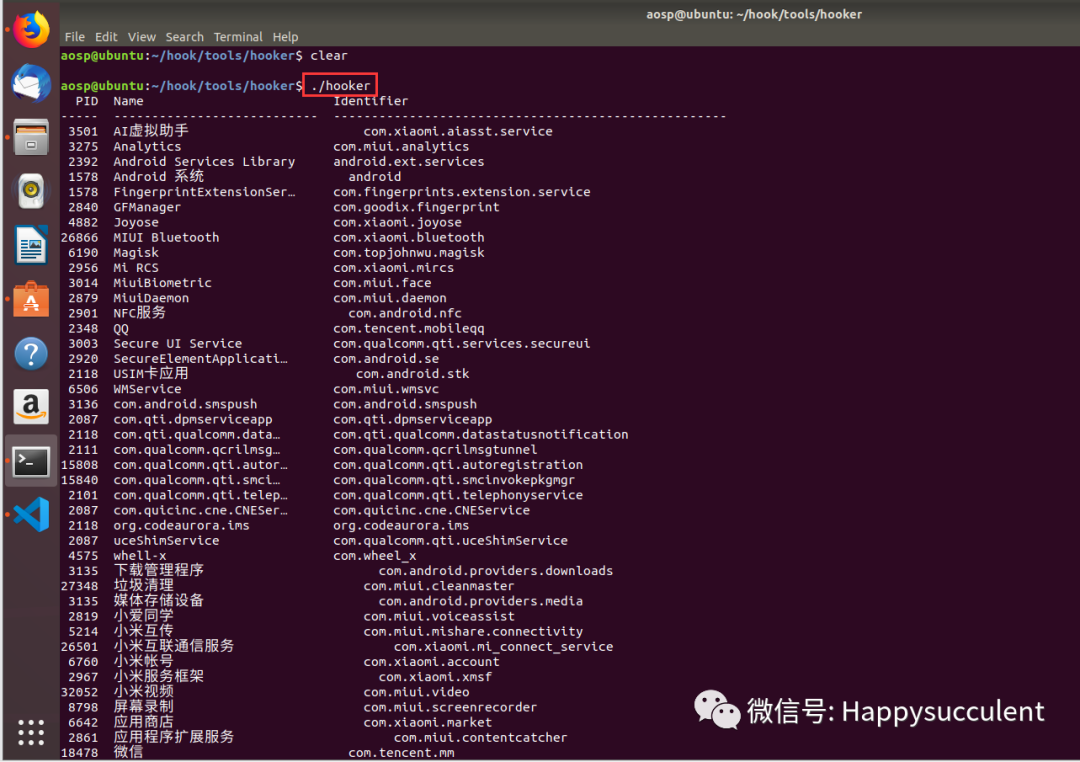The height and width of the screenshot is (762, 1080).
Task: Select com.miui.cleanmaster identifier
Action: (x=439, y=586)
